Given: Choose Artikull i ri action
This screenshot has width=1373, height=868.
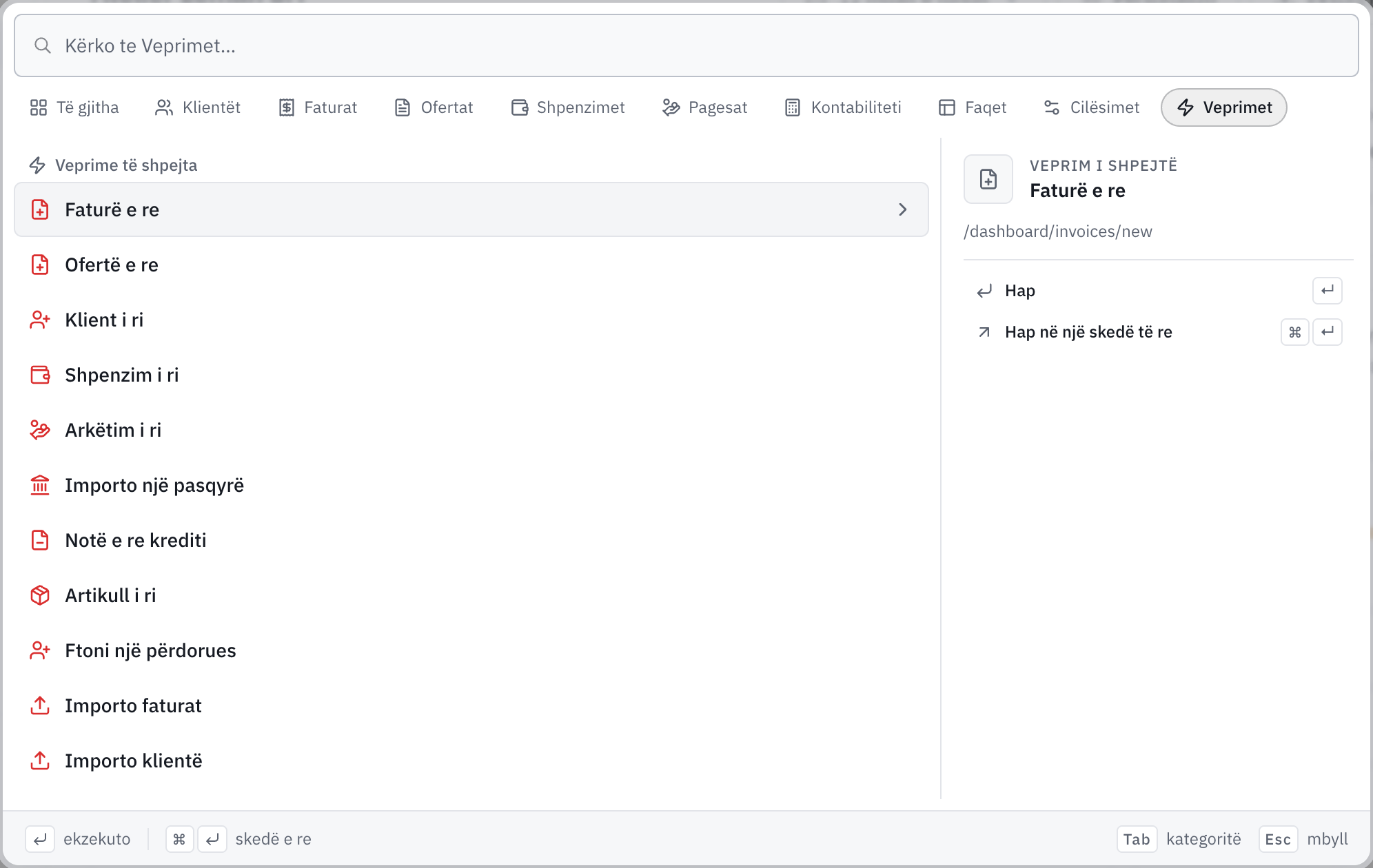Looking at the screenshot, I should point(471,595).
